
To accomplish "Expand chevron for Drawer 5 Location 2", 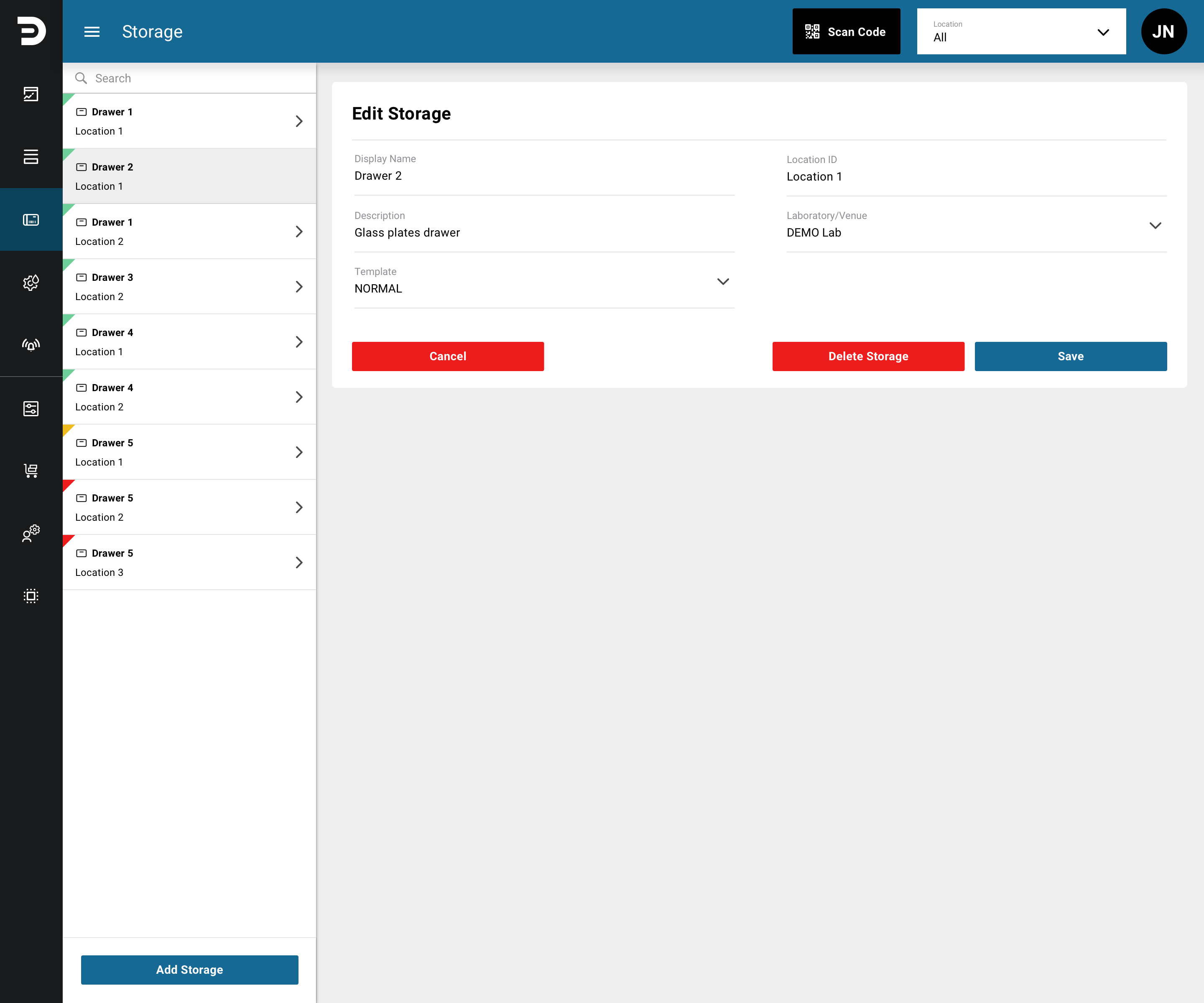I will tap(299, 507).
